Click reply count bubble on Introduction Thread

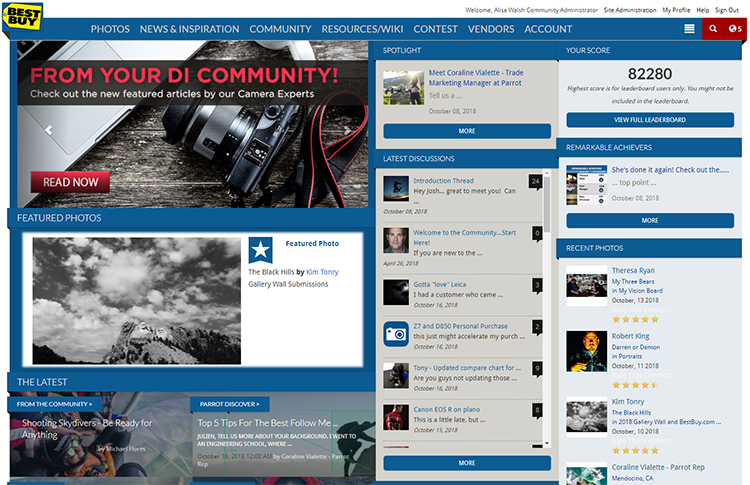click(535, 182)
